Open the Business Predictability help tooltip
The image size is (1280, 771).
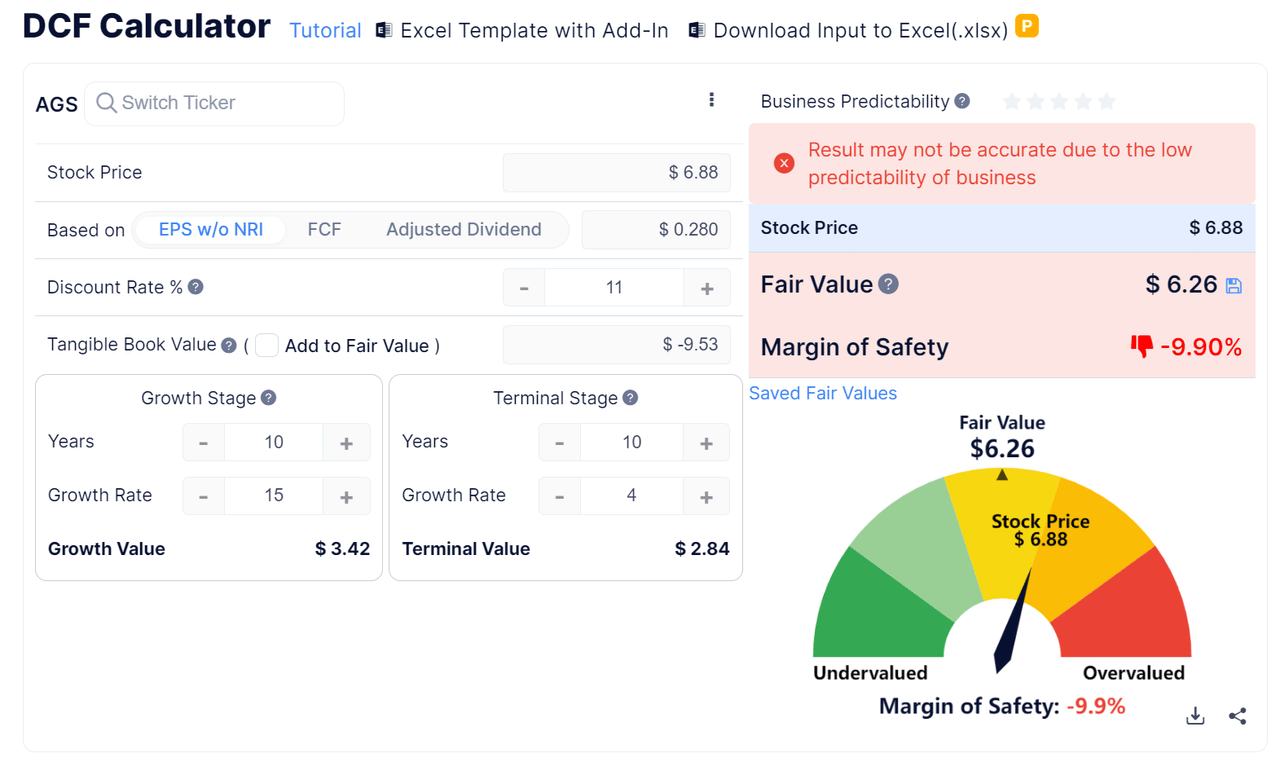(962, 101)
